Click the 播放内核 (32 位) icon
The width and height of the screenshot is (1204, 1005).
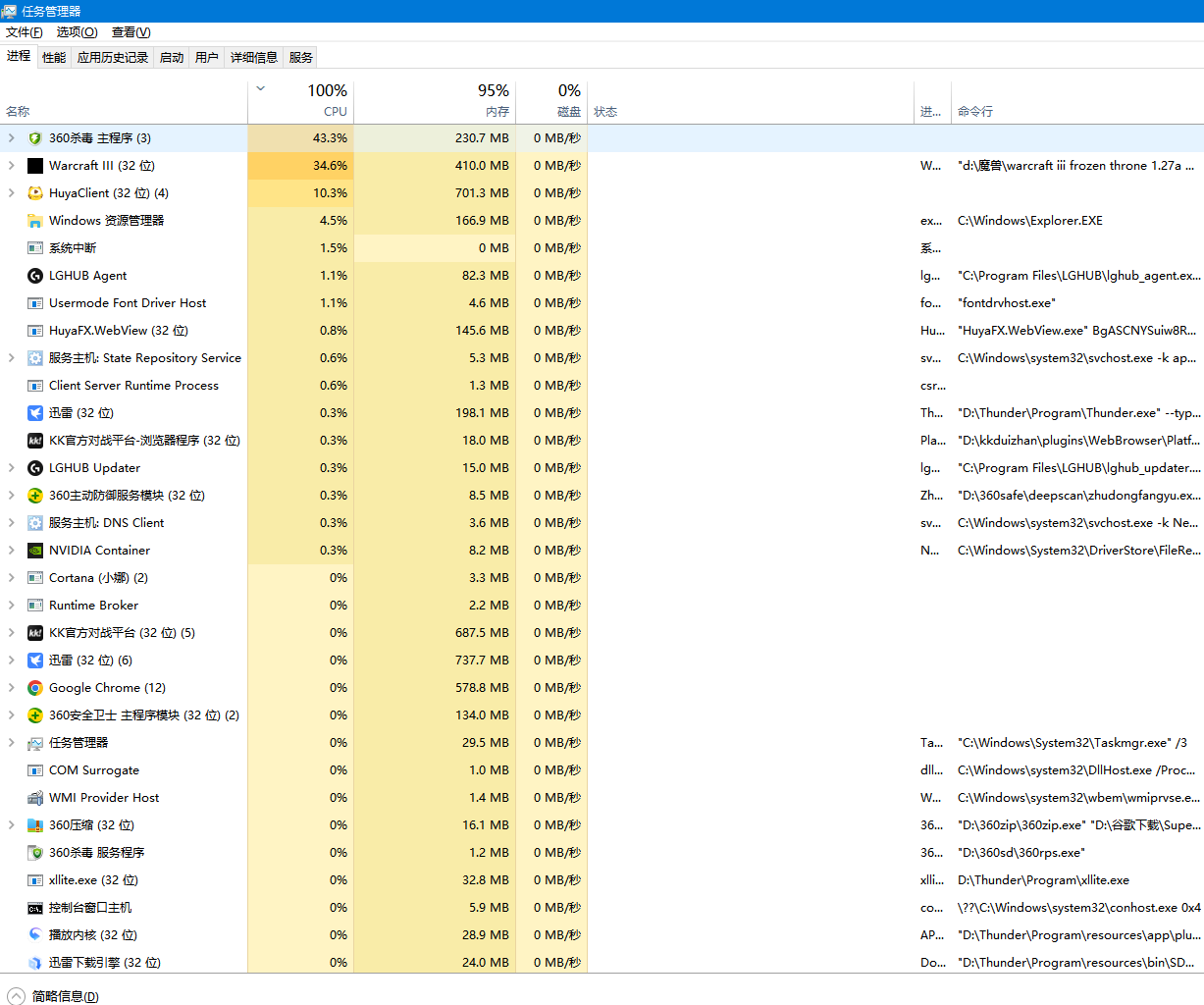(x=35, y=935)
